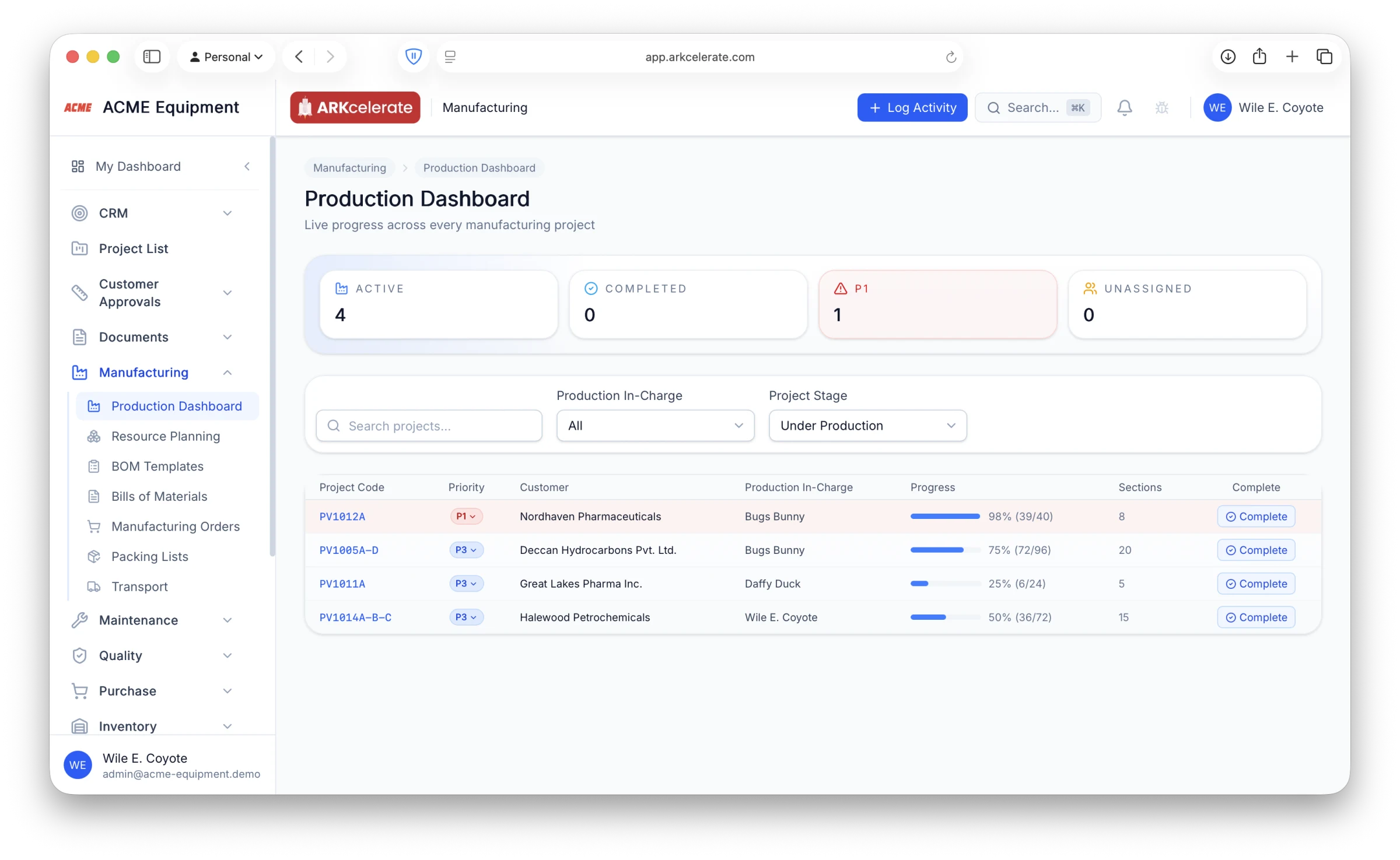
Task: Click the ACME logo in sidebar
Action: (78, 107)
